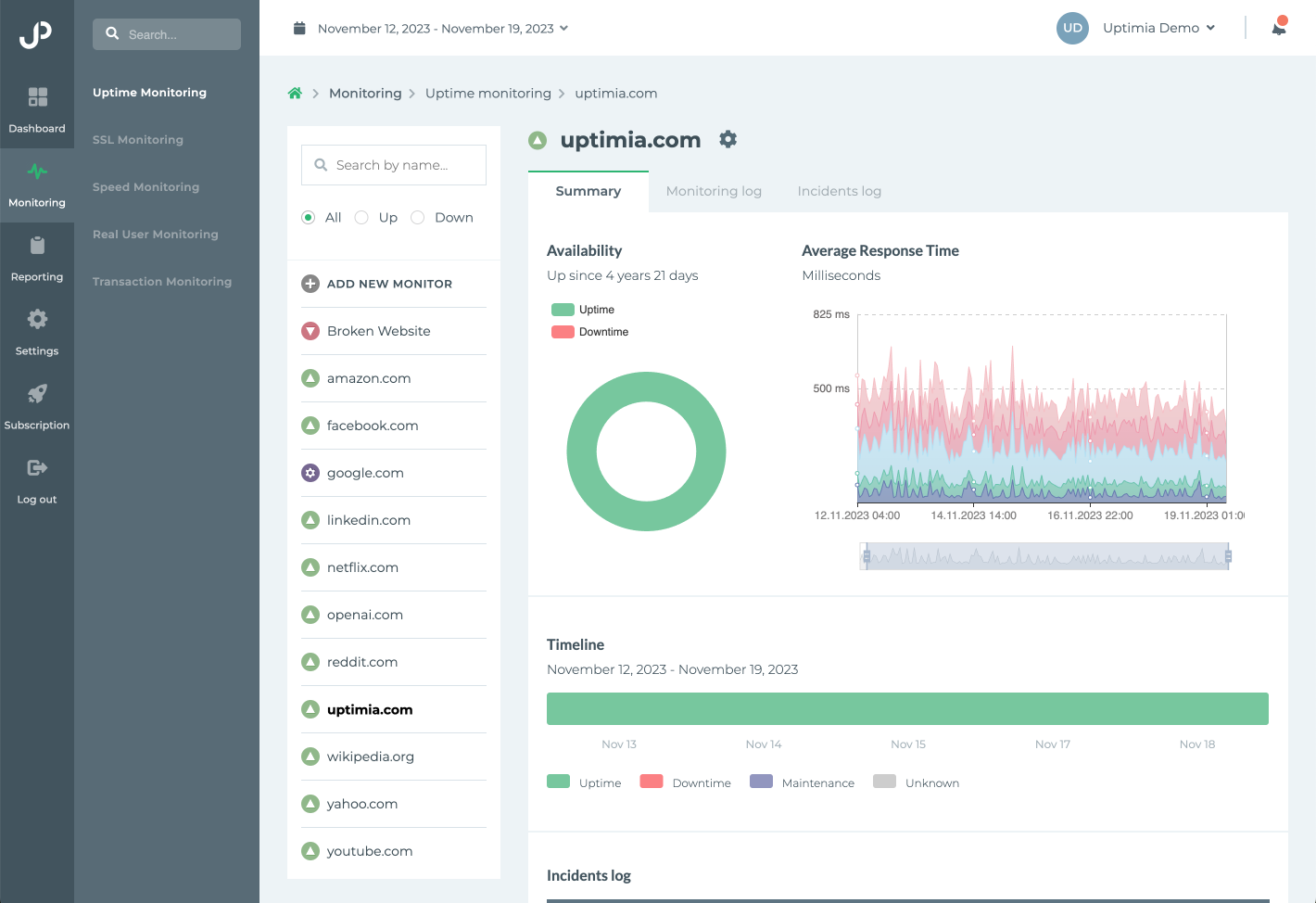Screen dimensions: 1316x903
Task: Select the Monitoring icon in the left sidebar
Action: pyautogui.click(x=37, y=184)
